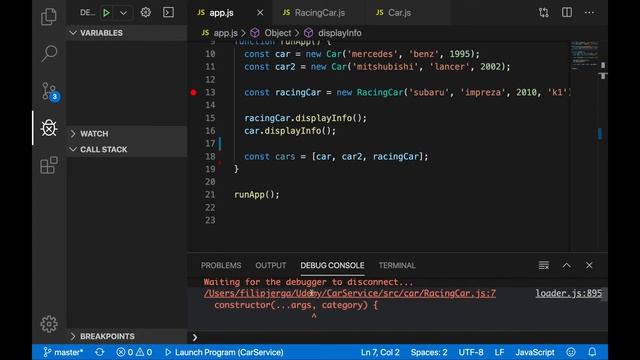Screen dimensions: 640x360
Task: Open launch.json with gear icon
Action: [x=146, y=12]
